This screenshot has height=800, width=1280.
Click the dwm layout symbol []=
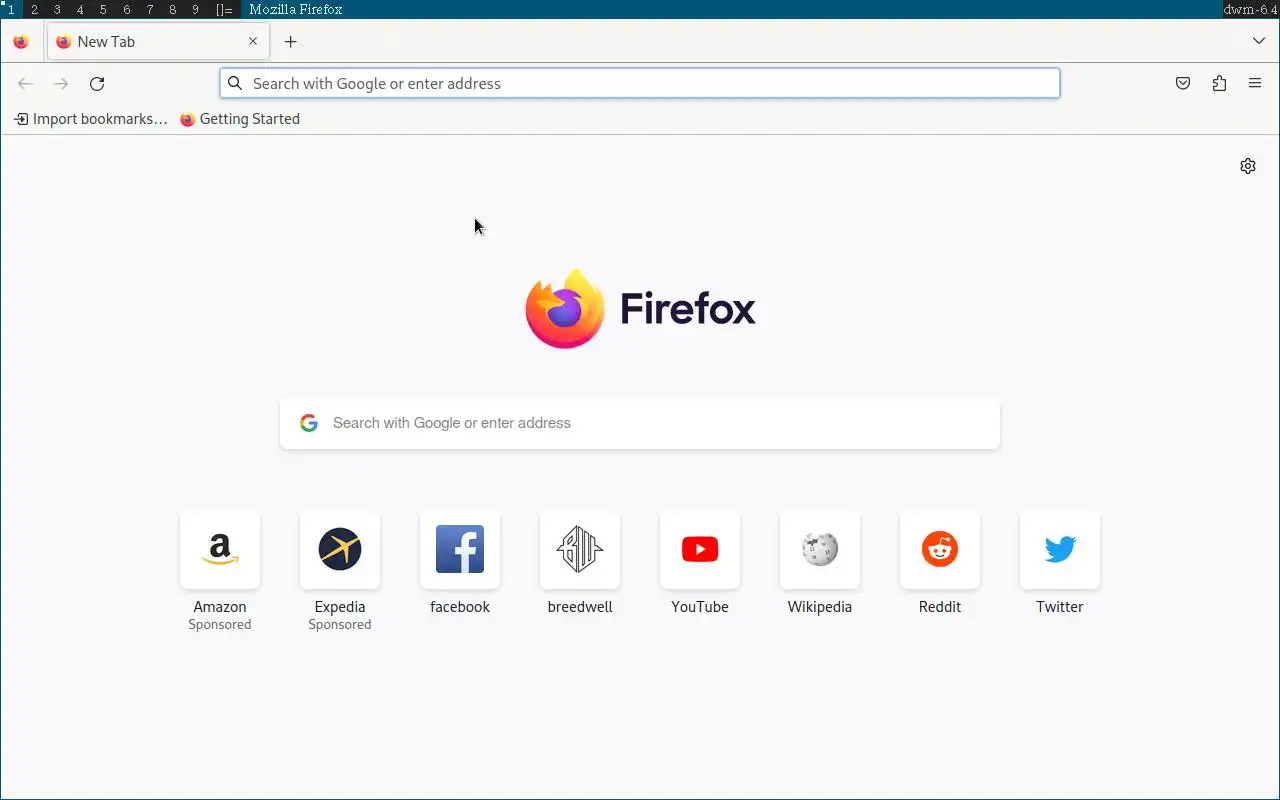pyautogui.click(x=224, y=10)
